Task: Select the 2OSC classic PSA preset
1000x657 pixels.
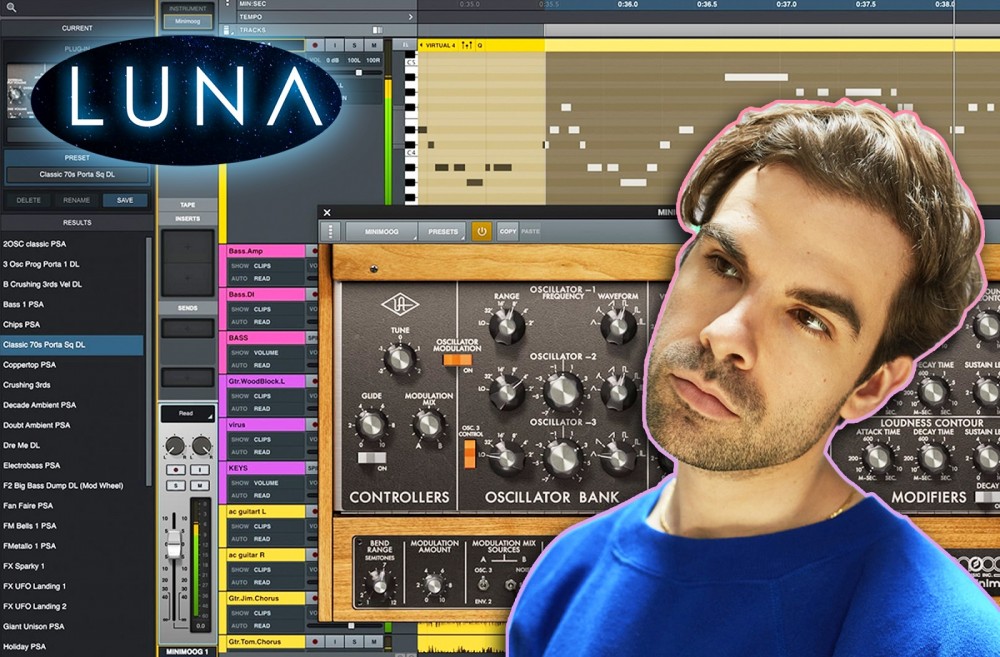Action: tap(72, 244)
